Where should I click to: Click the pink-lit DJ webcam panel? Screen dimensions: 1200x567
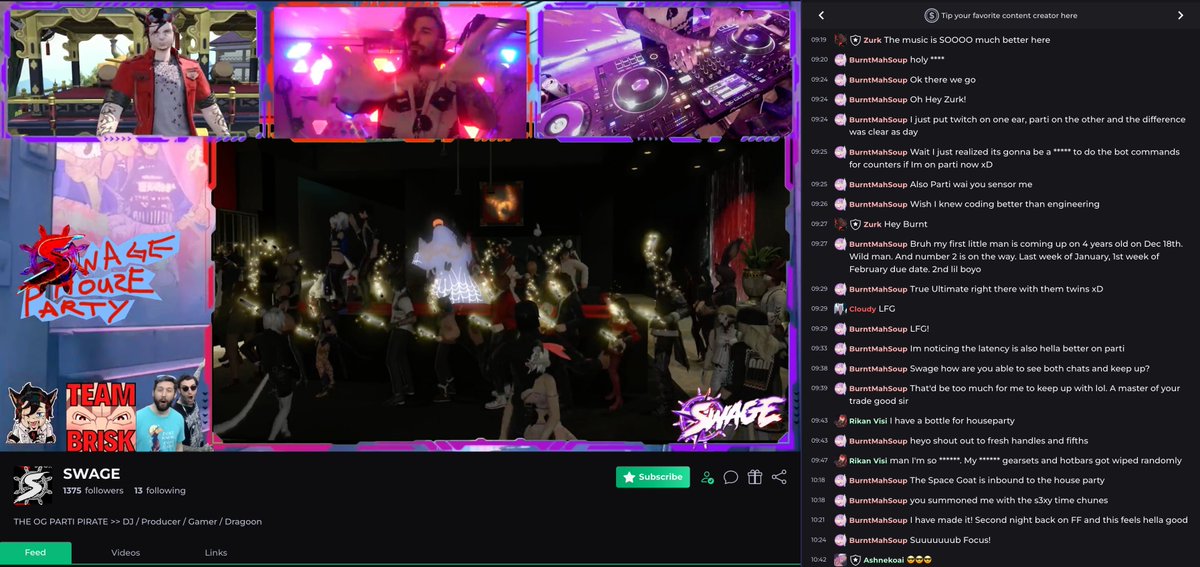pyautogui.click(x=402, y=70)
